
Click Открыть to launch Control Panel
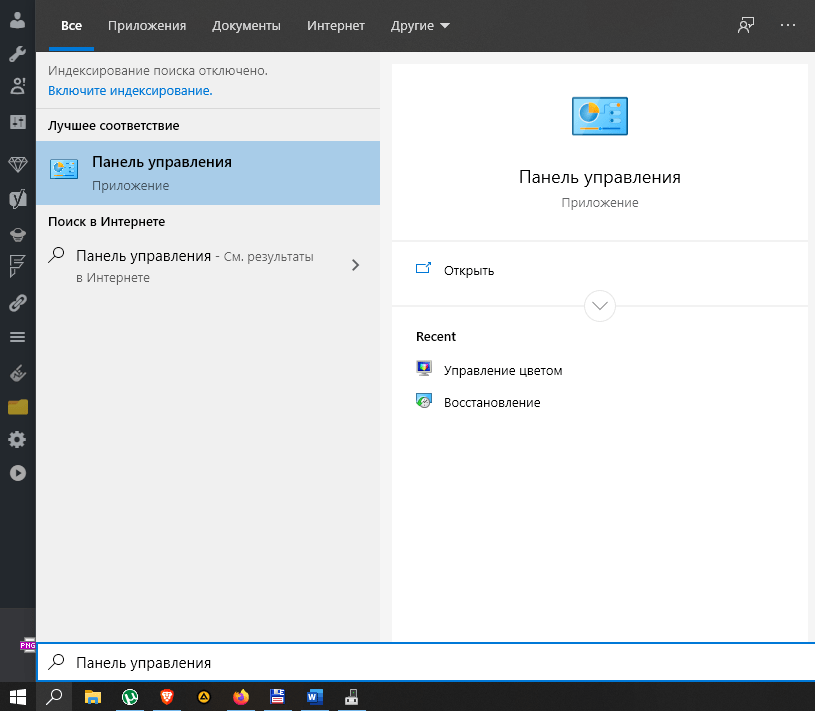tap(469, 270)
